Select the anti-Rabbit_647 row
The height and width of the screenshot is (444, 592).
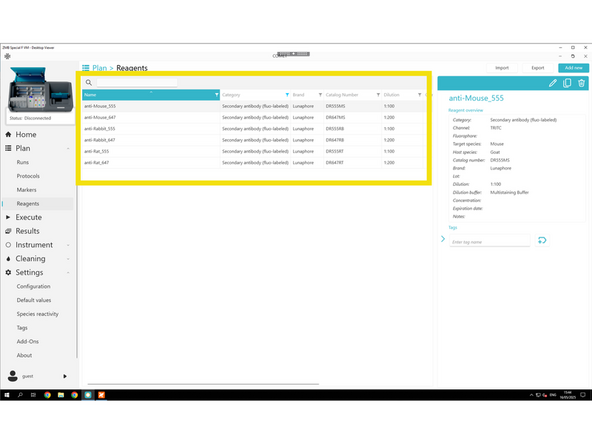pos(254,140)
